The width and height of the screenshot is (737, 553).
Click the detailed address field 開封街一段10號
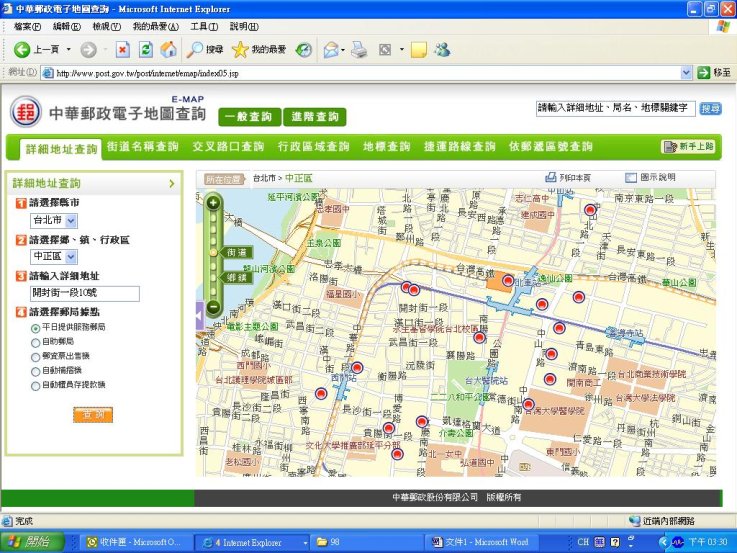[85, 293]
